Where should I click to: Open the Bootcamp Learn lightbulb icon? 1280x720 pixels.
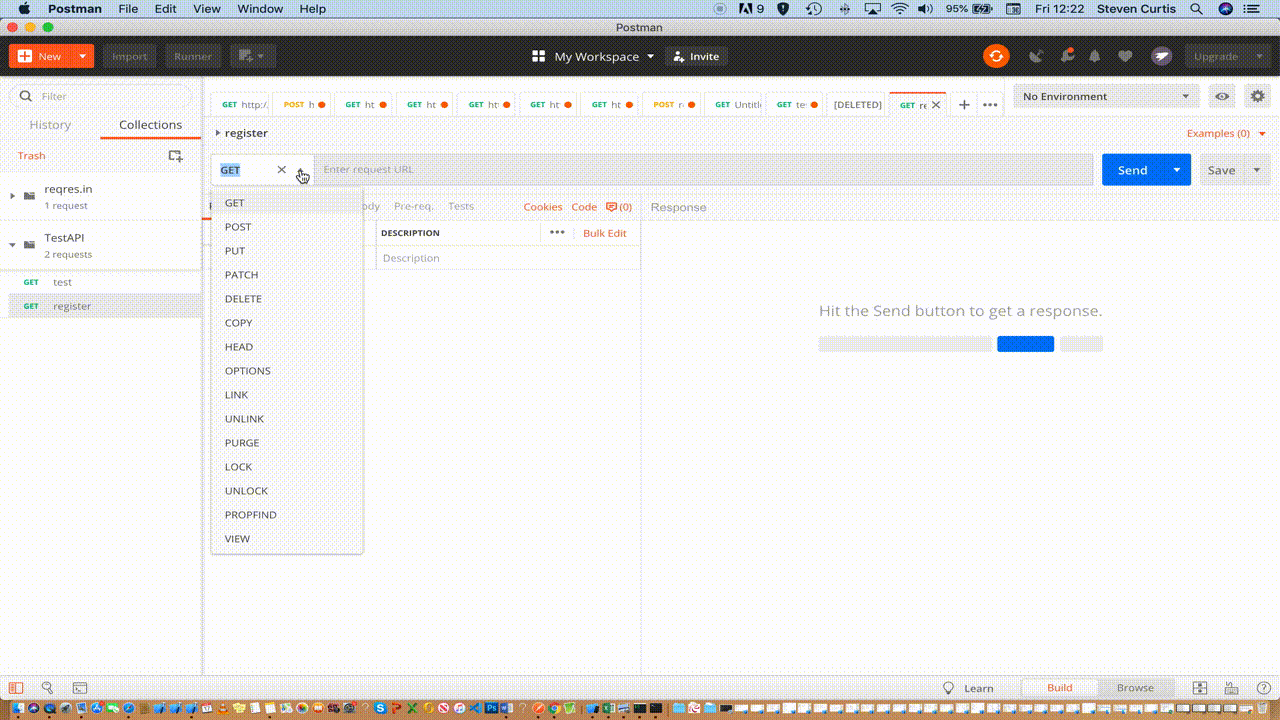pos(949,688)
